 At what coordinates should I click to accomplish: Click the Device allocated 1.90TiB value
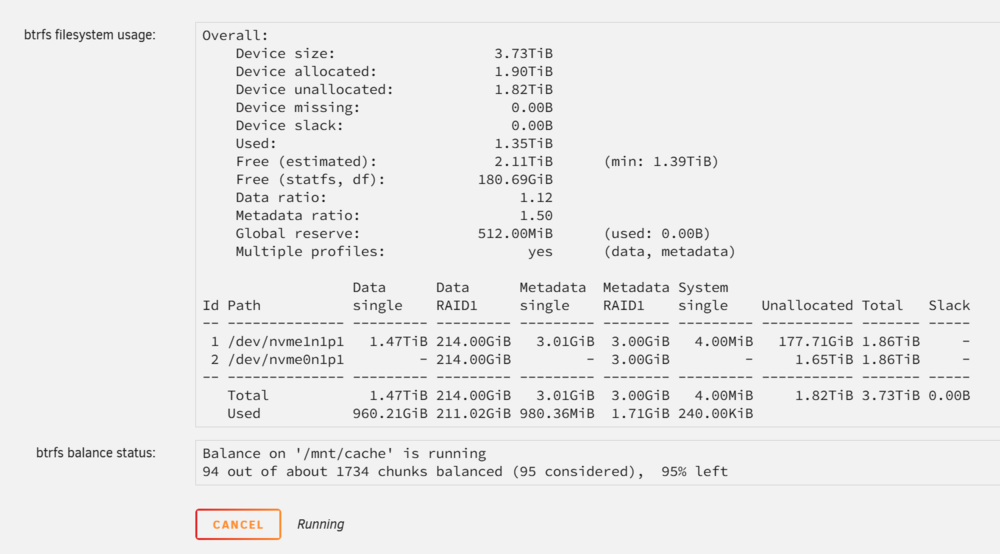(524, 71)
